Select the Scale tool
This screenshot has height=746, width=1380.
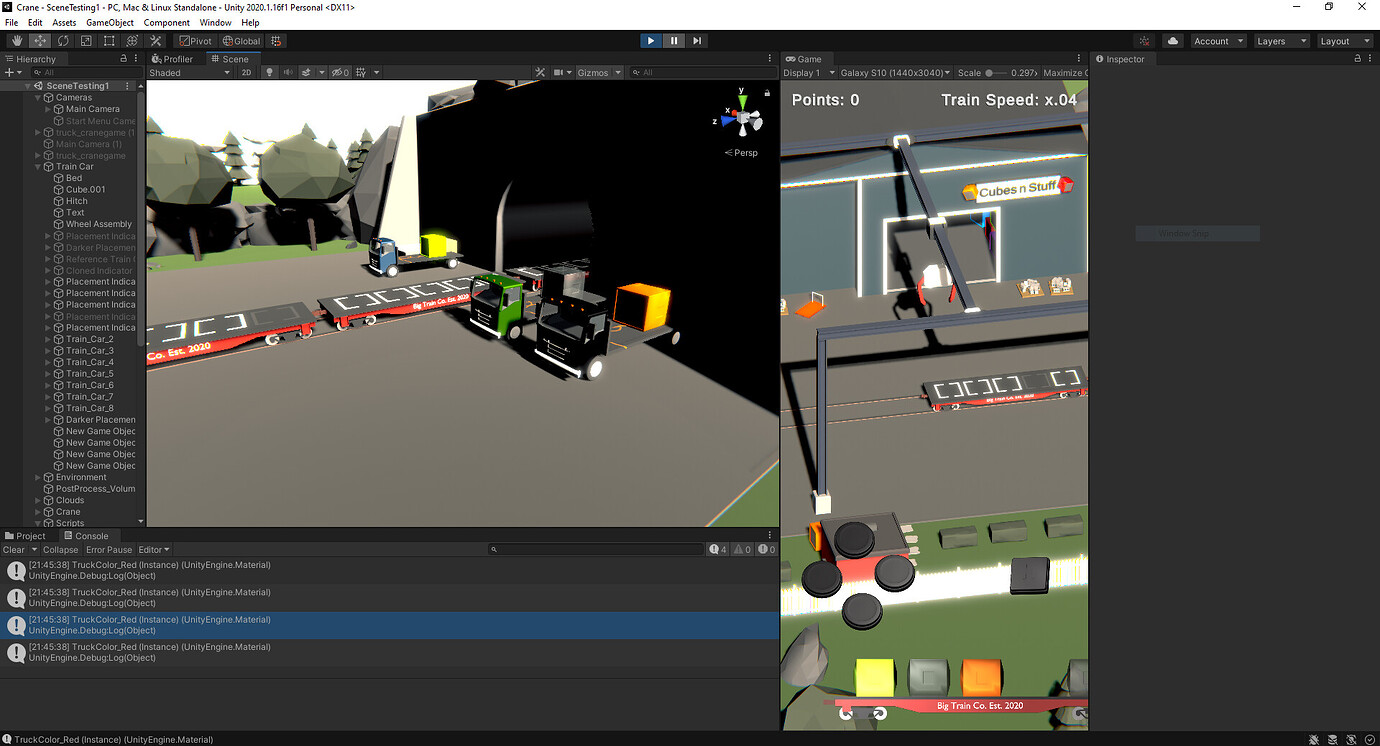[x=87, y=40]
